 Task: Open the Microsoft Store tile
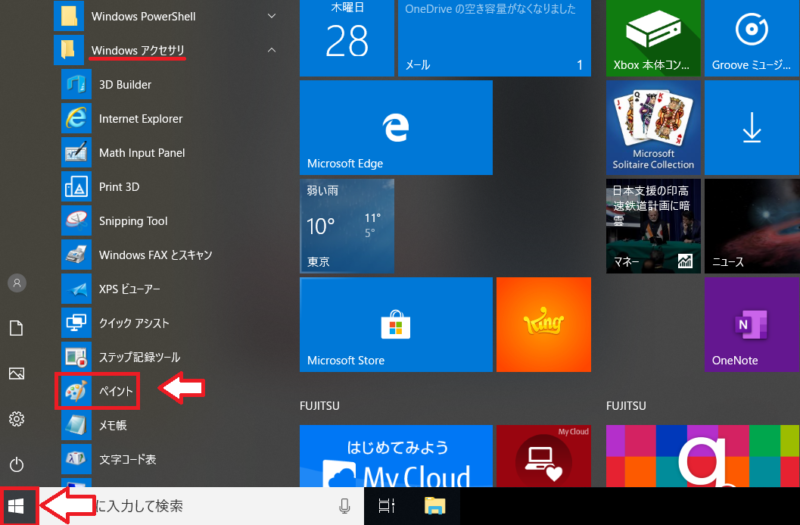[396, 324]
